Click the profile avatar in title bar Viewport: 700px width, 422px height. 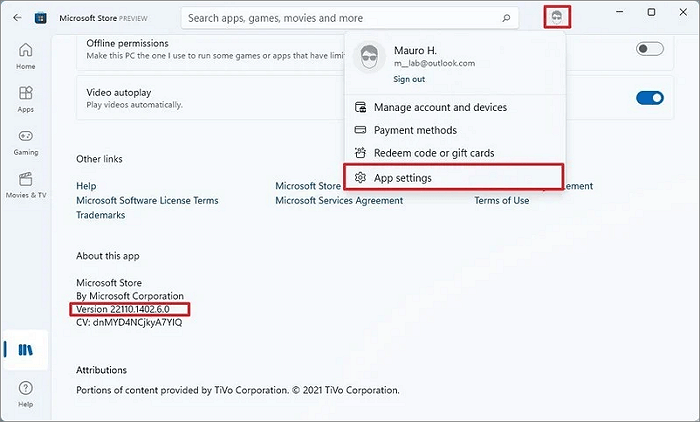pyautogui.click(x=558, y=17)
